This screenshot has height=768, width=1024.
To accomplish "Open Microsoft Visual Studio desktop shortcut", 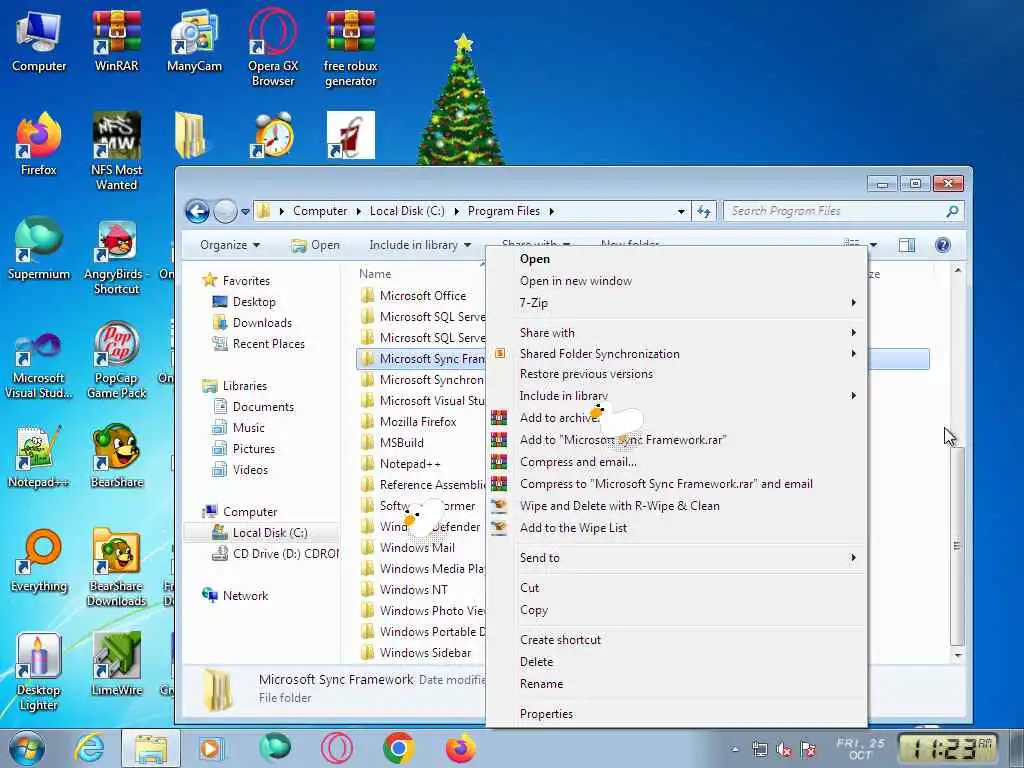I will click(39, 364).
